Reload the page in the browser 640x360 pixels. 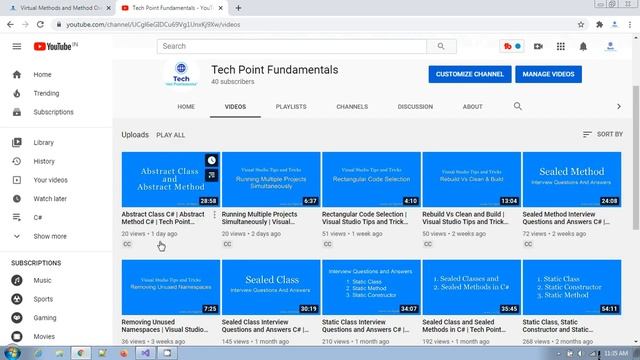click(40, 24)
